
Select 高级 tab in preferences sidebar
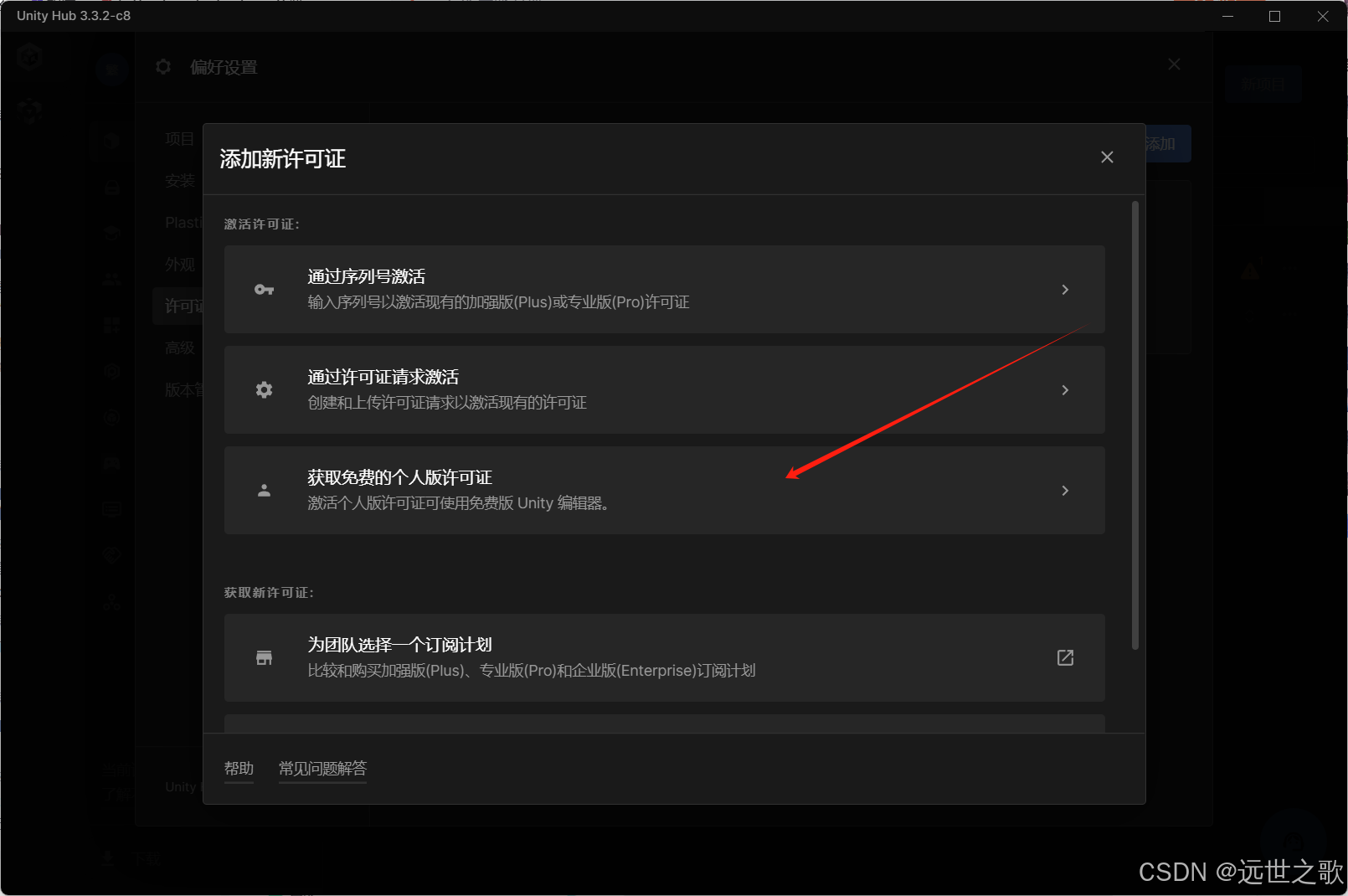point(179,348)
